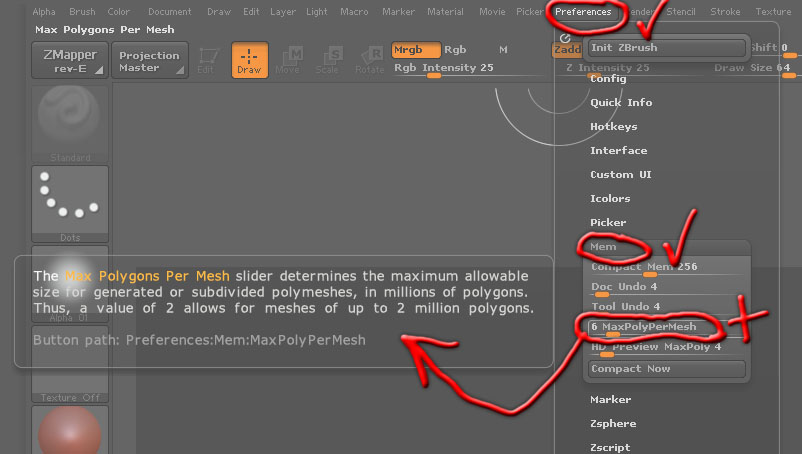
Task: Open the Material menu
Action: [445, 11]
